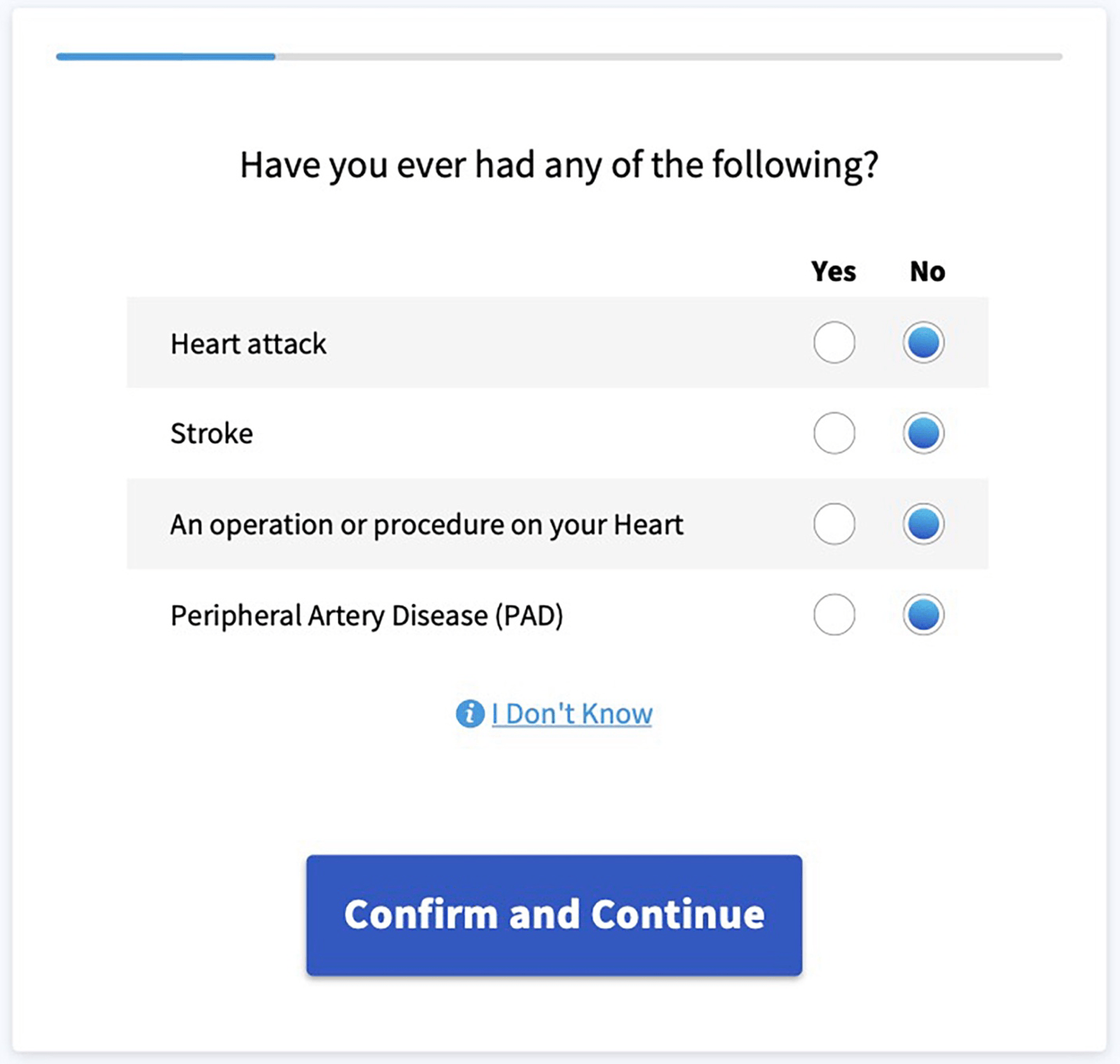Select No for Heart attack
This screenshot has height=1064, width=1120.
pos(923,343)
